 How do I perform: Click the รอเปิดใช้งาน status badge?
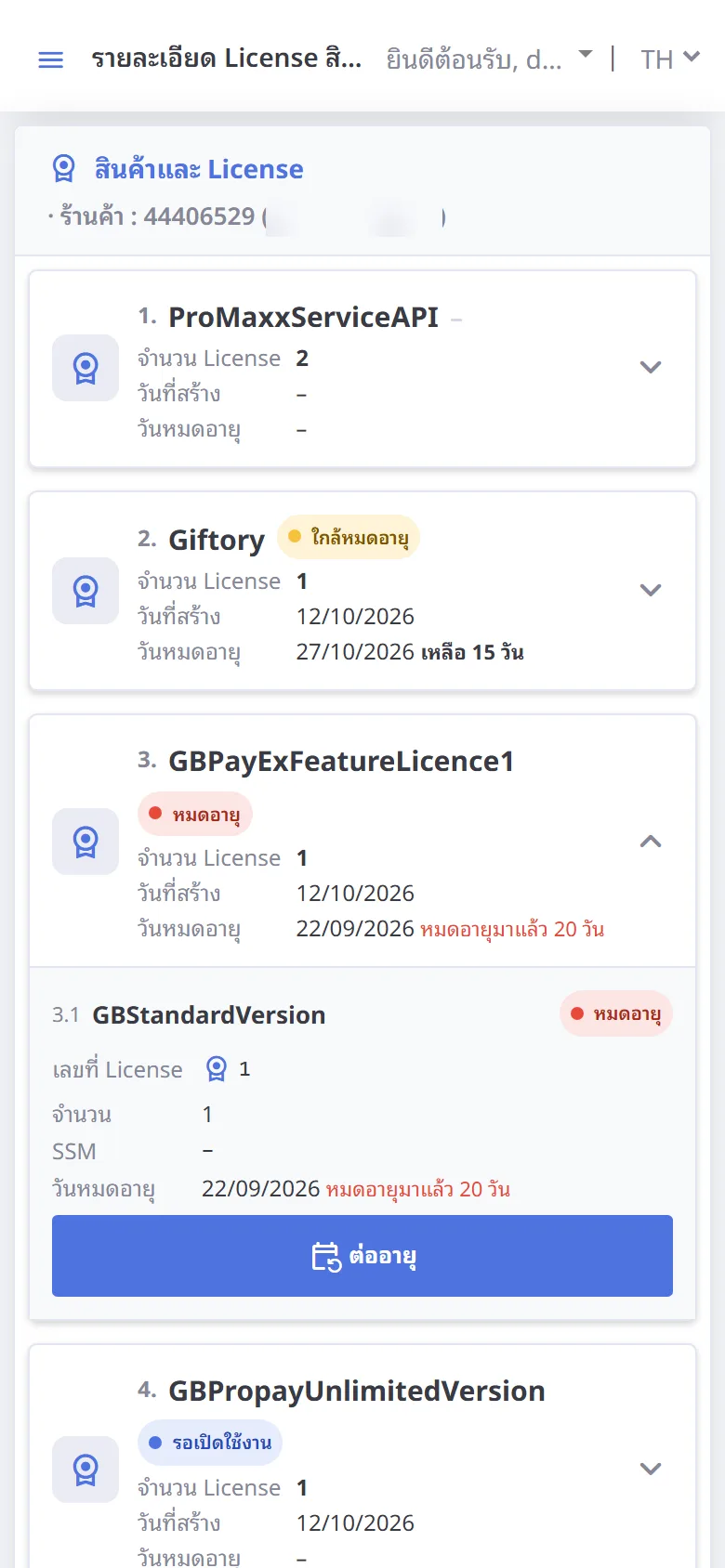pyautogui.click(x=210, y=1442)
